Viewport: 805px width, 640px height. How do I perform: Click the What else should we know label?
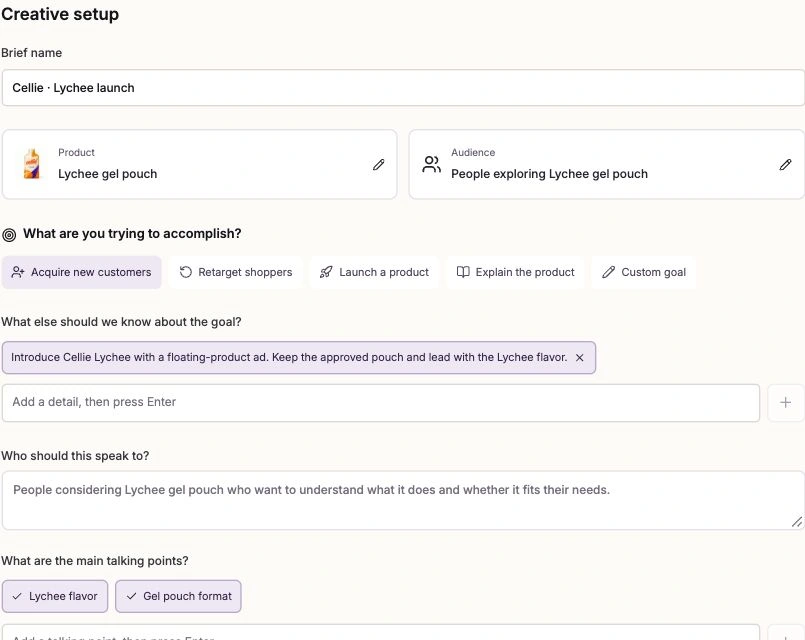(x=121, y=322)
